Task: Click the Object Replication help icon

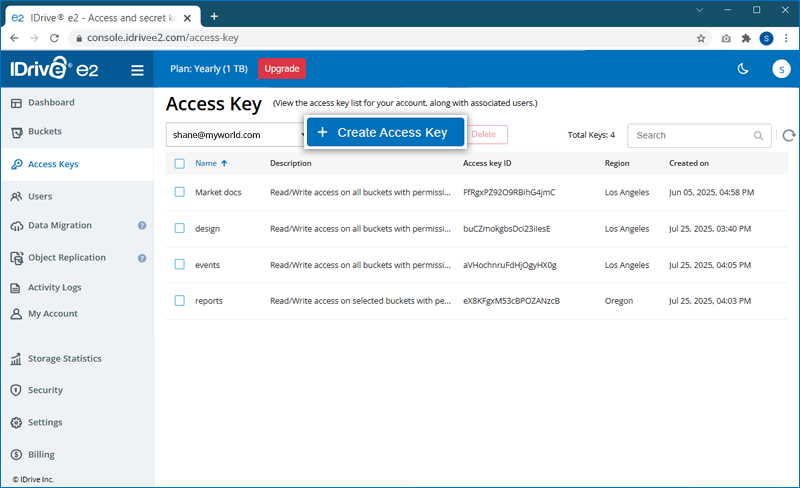Action: [x=142, y=258]
